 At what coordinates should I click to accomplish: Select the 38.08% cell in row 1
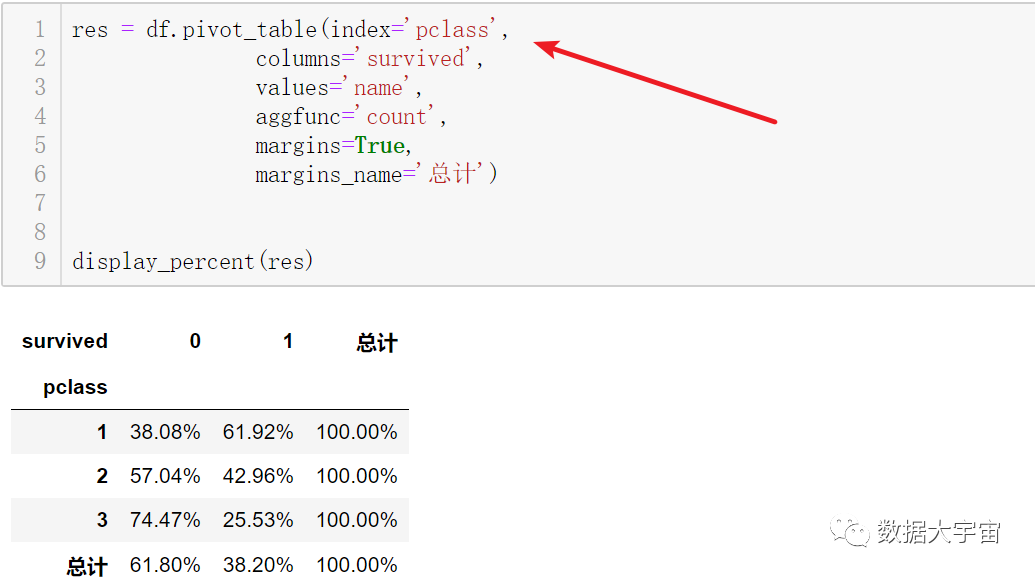(165, 432)
